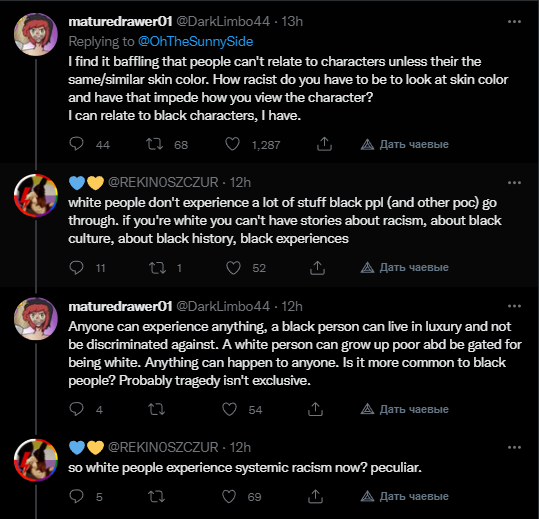Like the tweet with 54 likes
Viewport: 539px width, 519px height.
(x=229, y=409)
